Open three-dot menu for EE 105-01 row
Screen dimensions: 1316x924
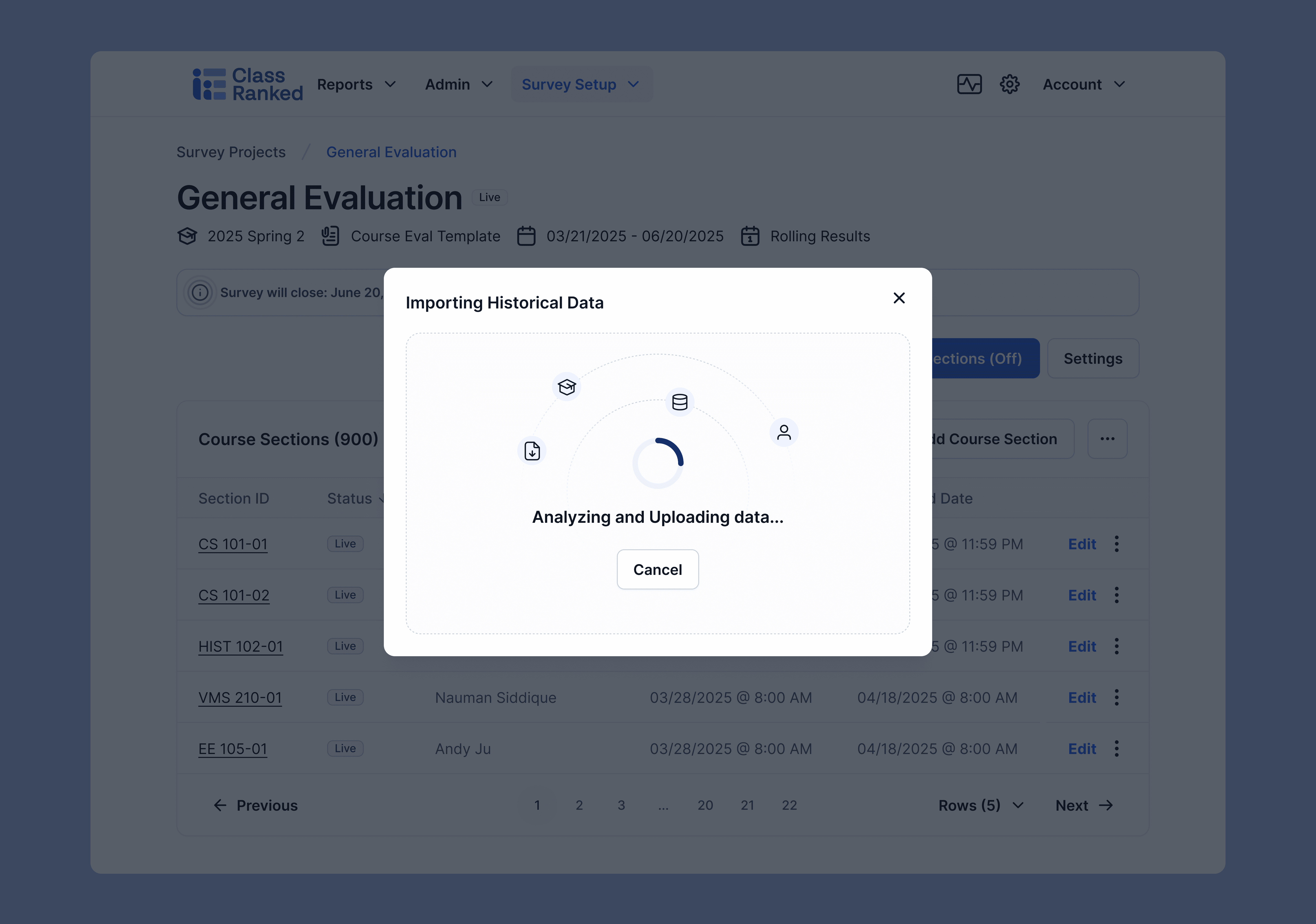tap(1117, 749)
